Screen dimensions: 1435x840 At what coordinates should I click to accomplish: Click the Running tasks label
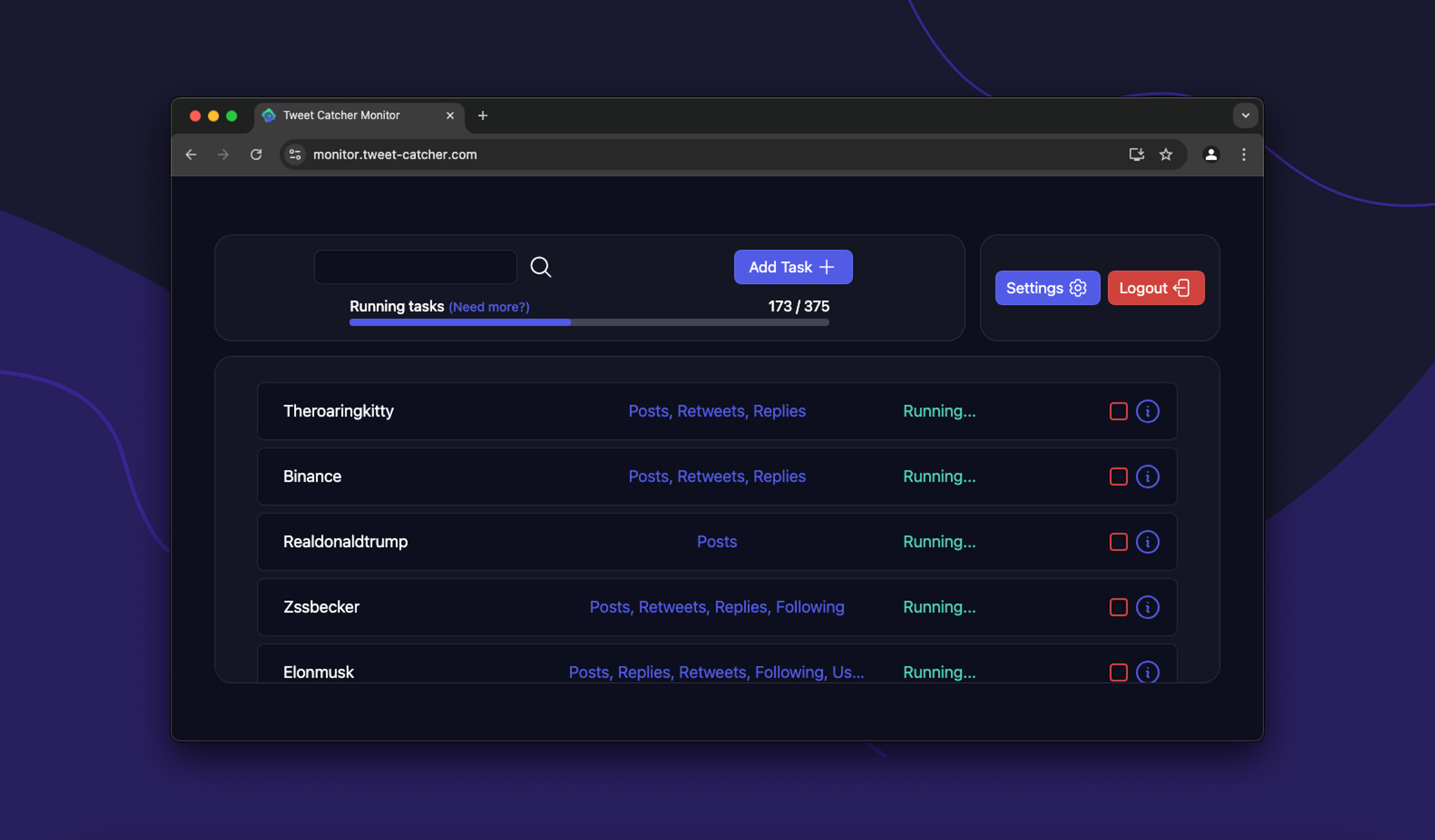397,306
